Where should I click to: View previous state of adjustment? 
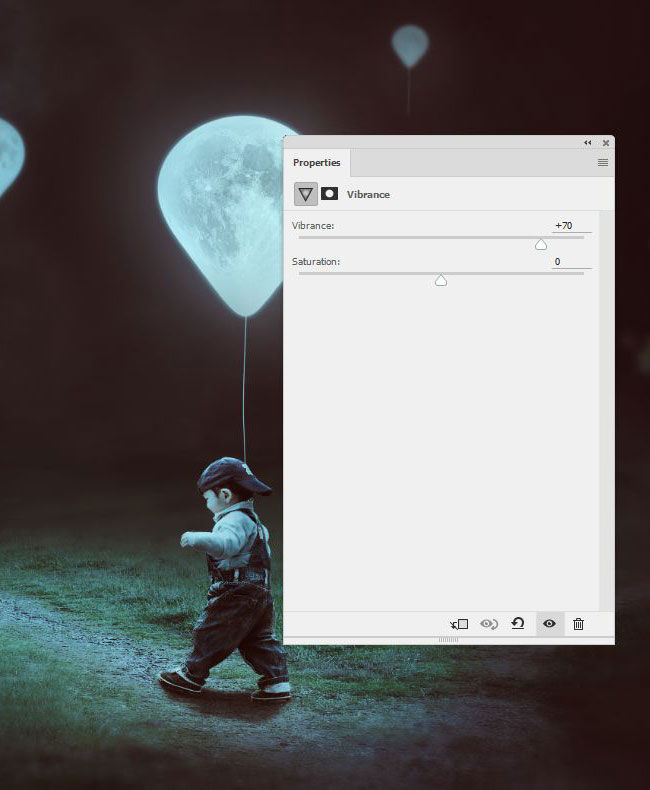[489, 624]
